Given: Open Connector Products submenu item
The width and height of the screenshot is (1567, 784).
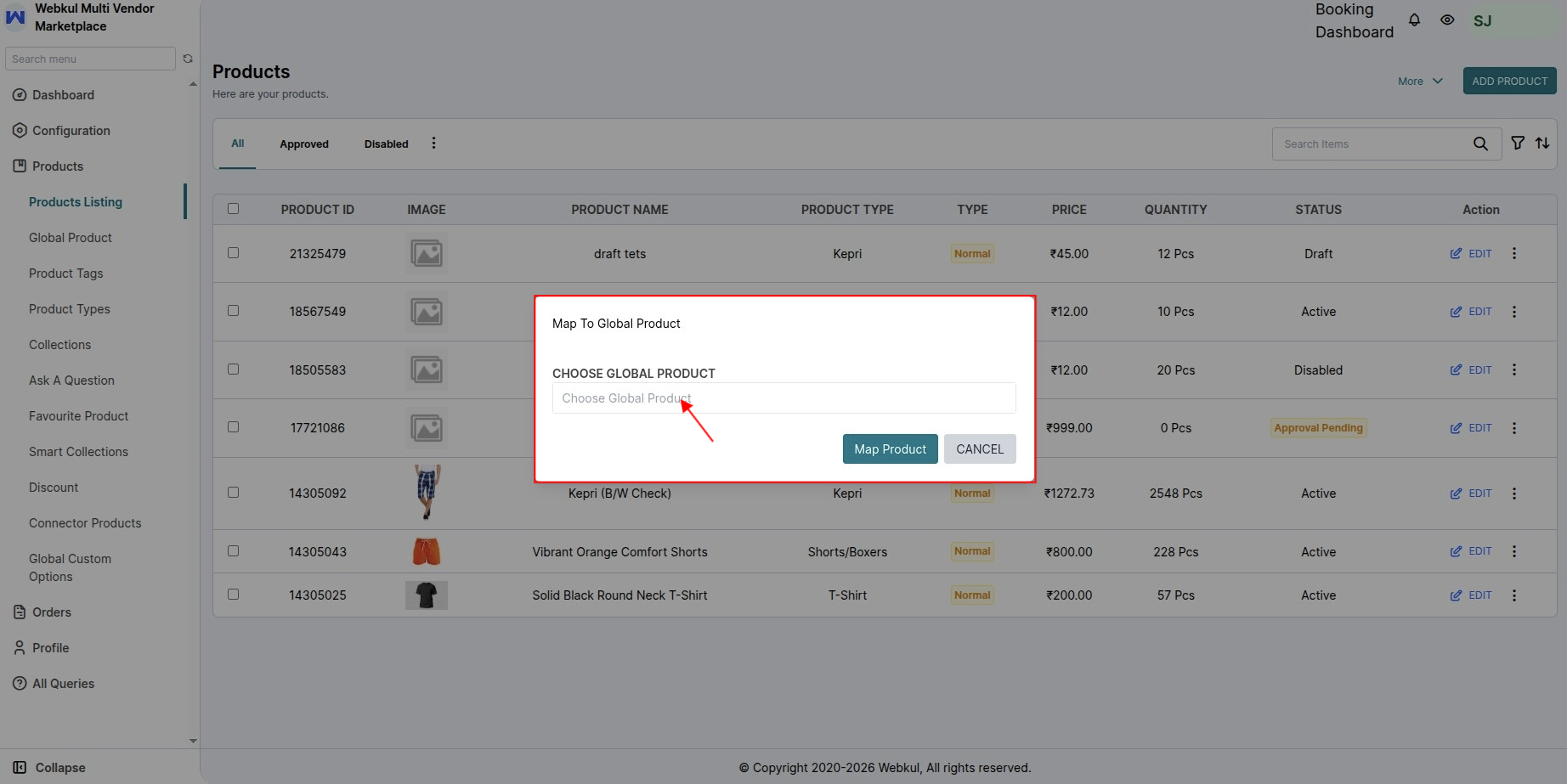Looking at the screenshot, I should pyautogui.click(x=85, y=523).
